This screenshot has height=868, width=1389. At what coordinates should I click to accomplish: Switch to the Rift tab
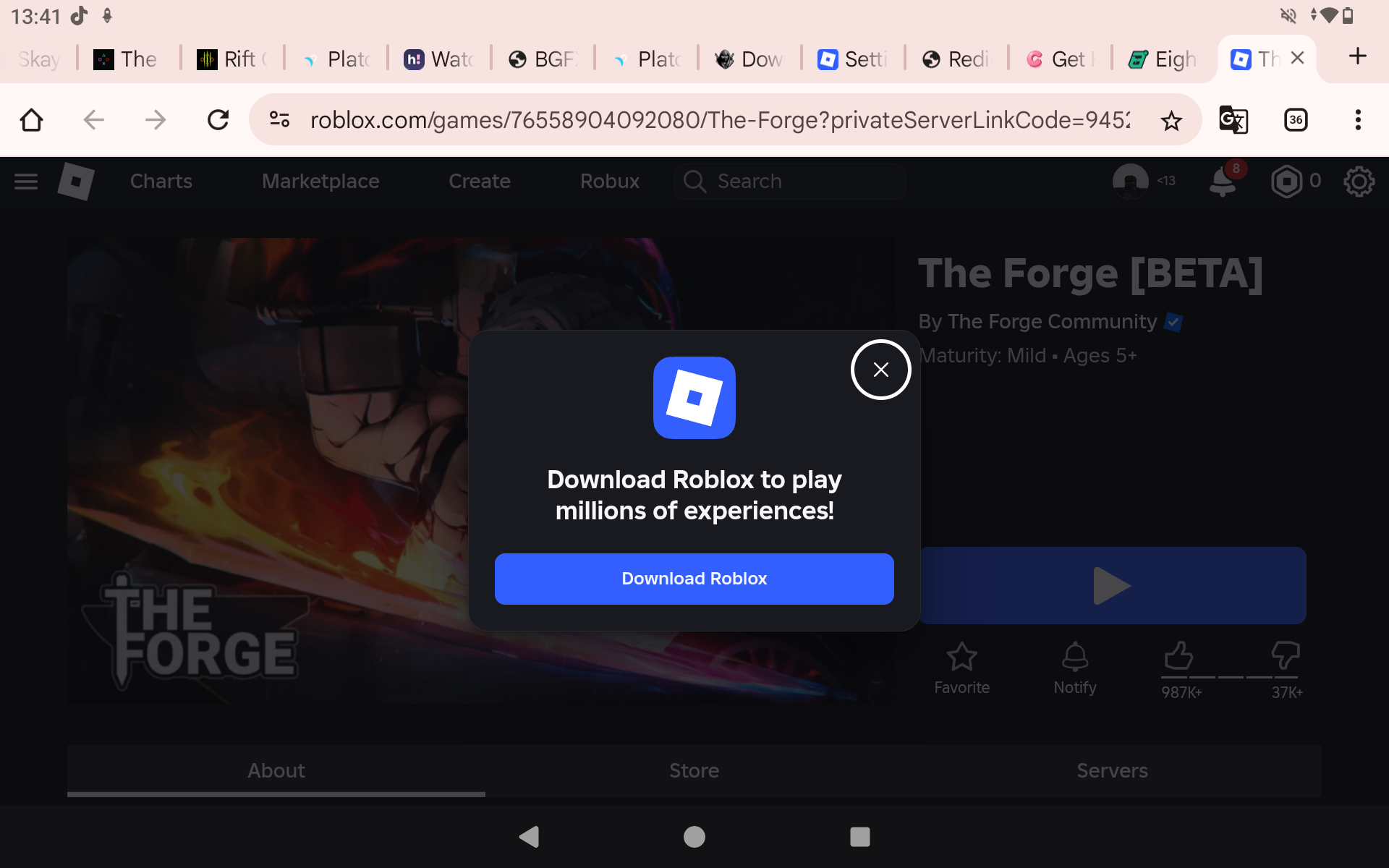(x=232, y=59)
